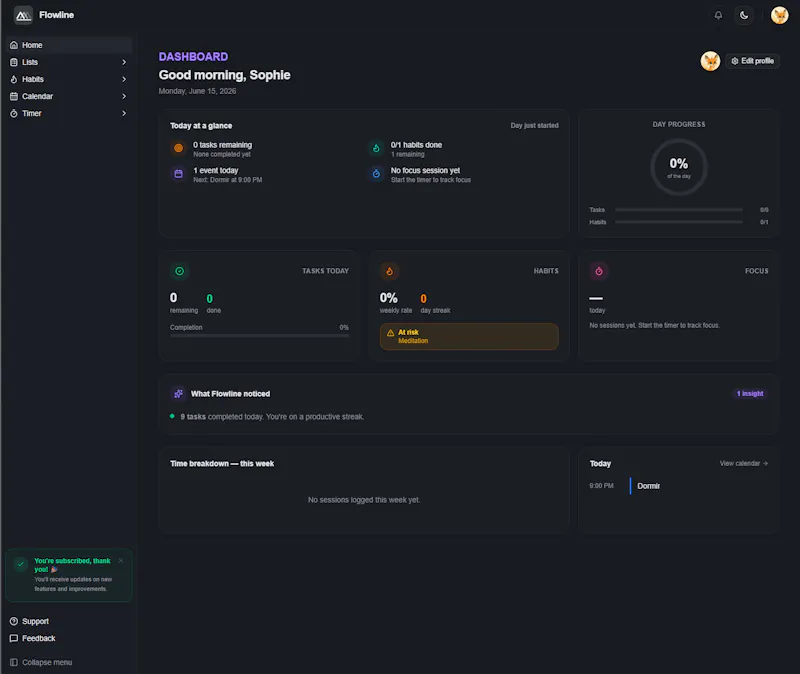Click the Flowline mountain logo icon
This screenshot has height=674, width=800.
[x=23, y=15]
